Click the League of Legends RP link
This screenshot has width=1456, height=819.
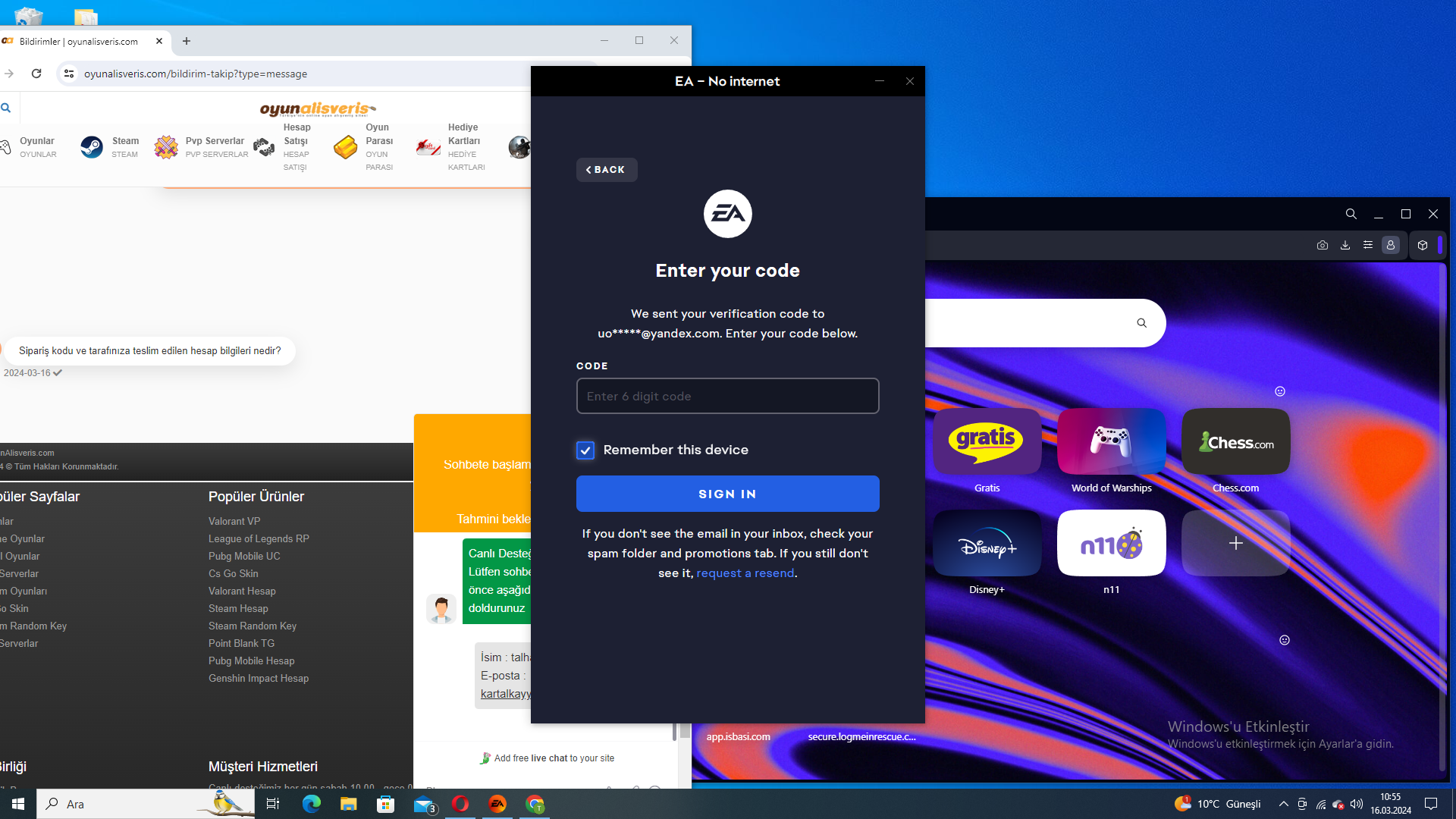point(259,538)
